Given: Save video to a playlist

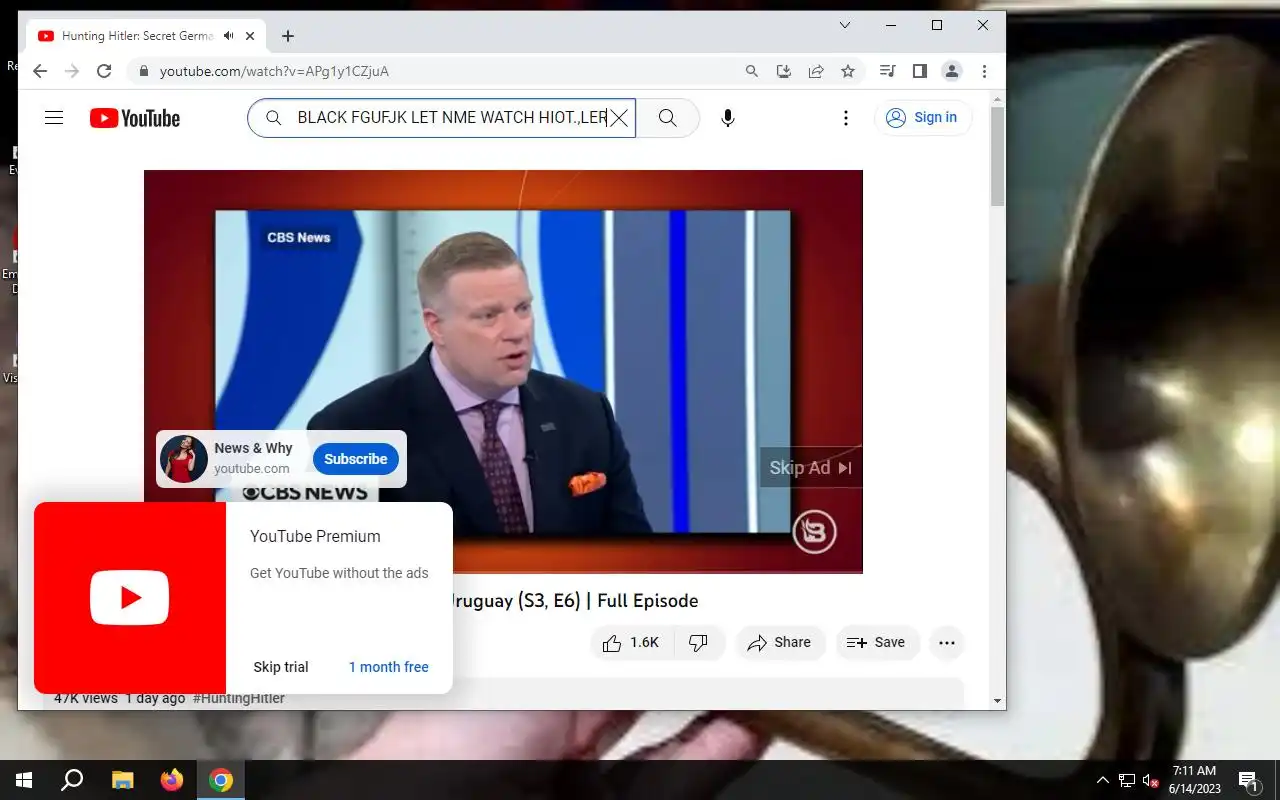Looking at the screenshot, I should point(876,643).
